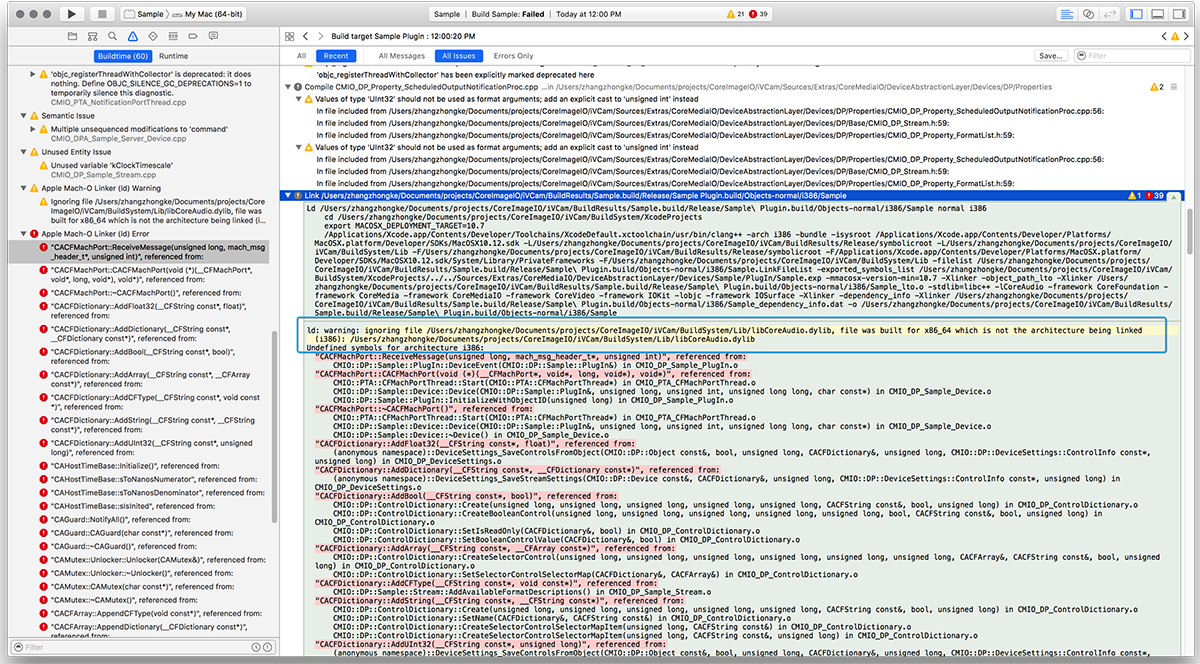Show Errors Only in build log

[x=513, y=56]
